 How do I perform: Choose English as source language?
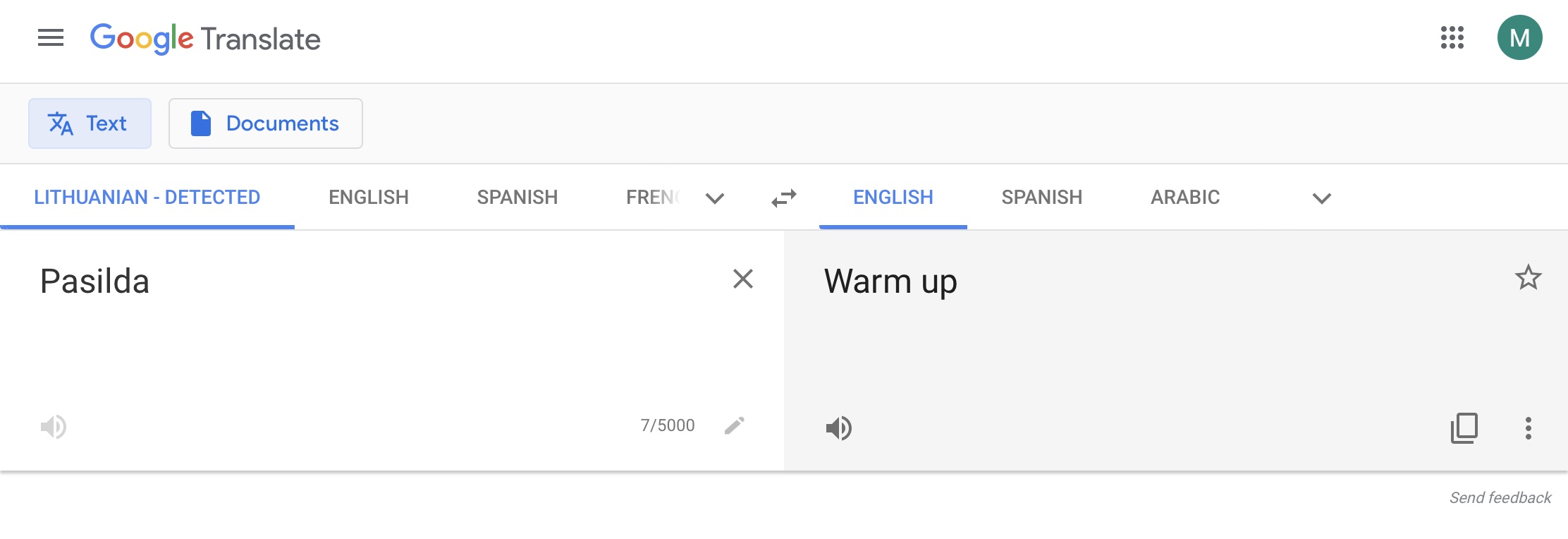point(369,198)
